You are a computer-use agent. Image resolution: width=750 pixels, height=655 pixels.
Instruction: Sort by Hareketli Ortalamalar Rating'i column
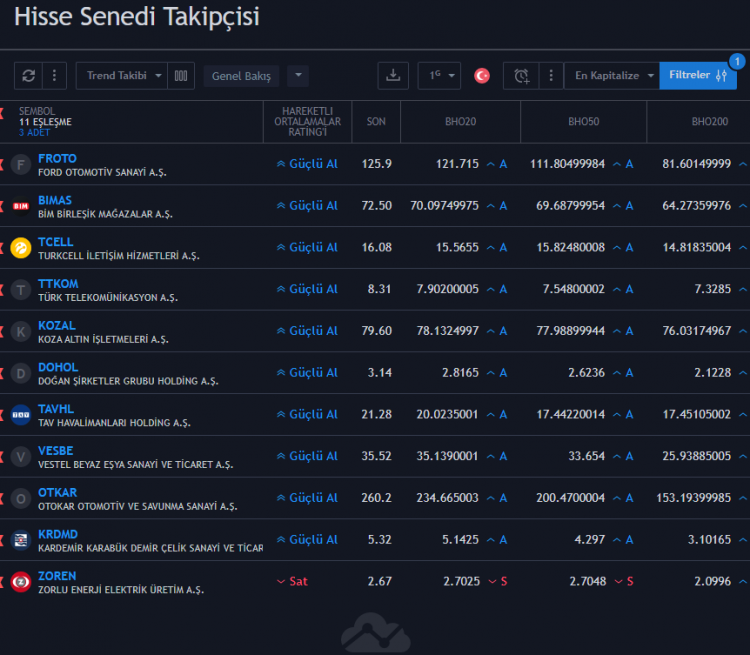[x=307, y=122]
